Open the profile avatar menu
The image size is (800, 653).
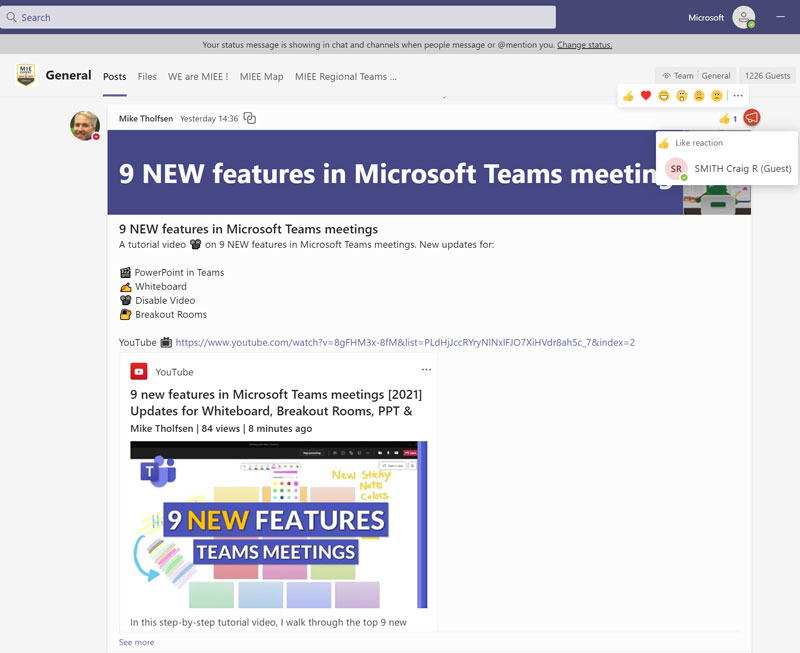click(x=744, y=17)
